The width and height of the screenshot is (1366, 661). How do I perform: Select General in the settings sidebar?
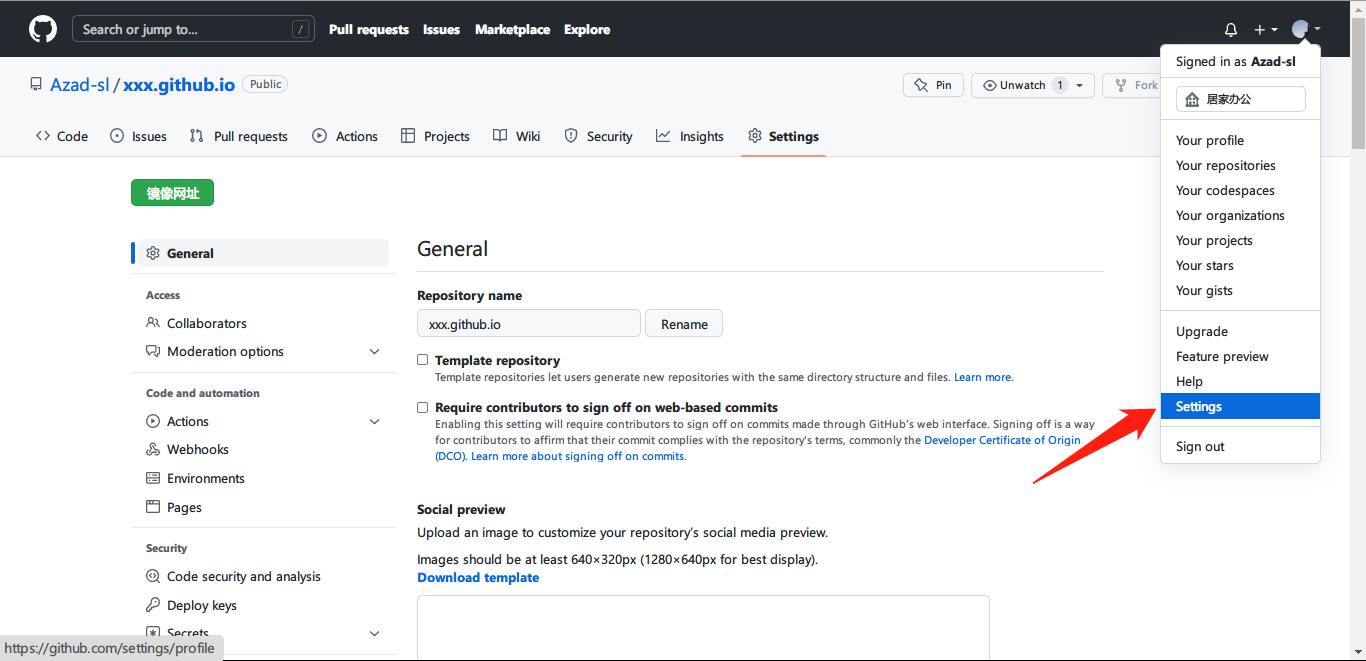tap(260, 253)
